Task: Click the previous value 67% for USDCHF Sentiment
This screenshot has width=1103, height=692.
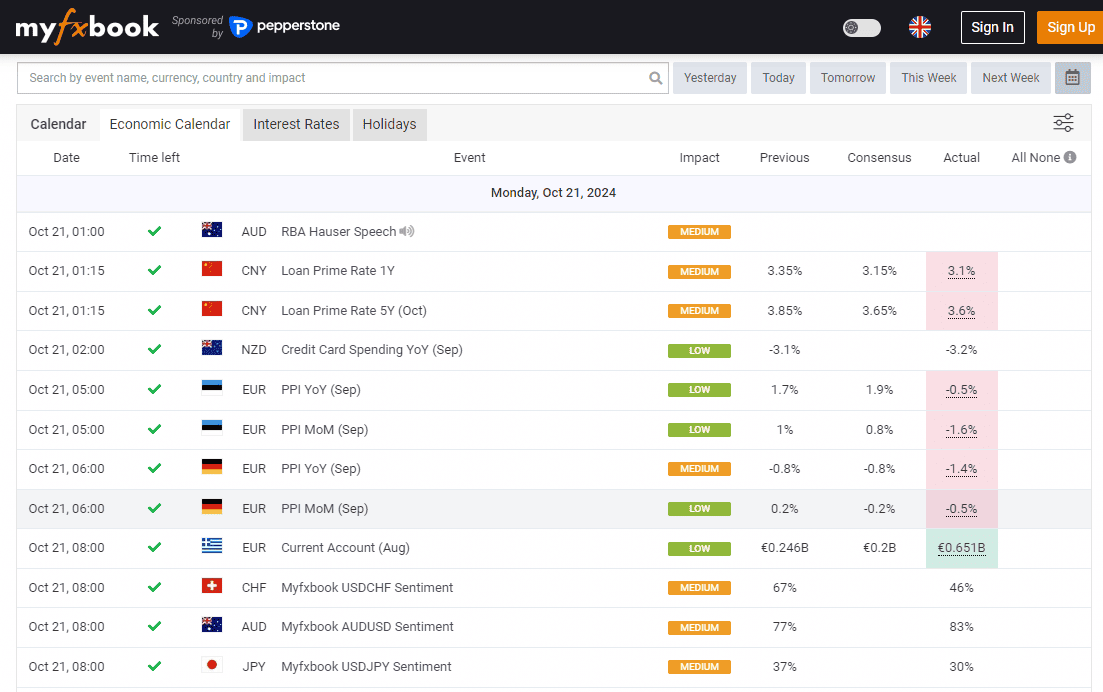Action: [784, 587]
